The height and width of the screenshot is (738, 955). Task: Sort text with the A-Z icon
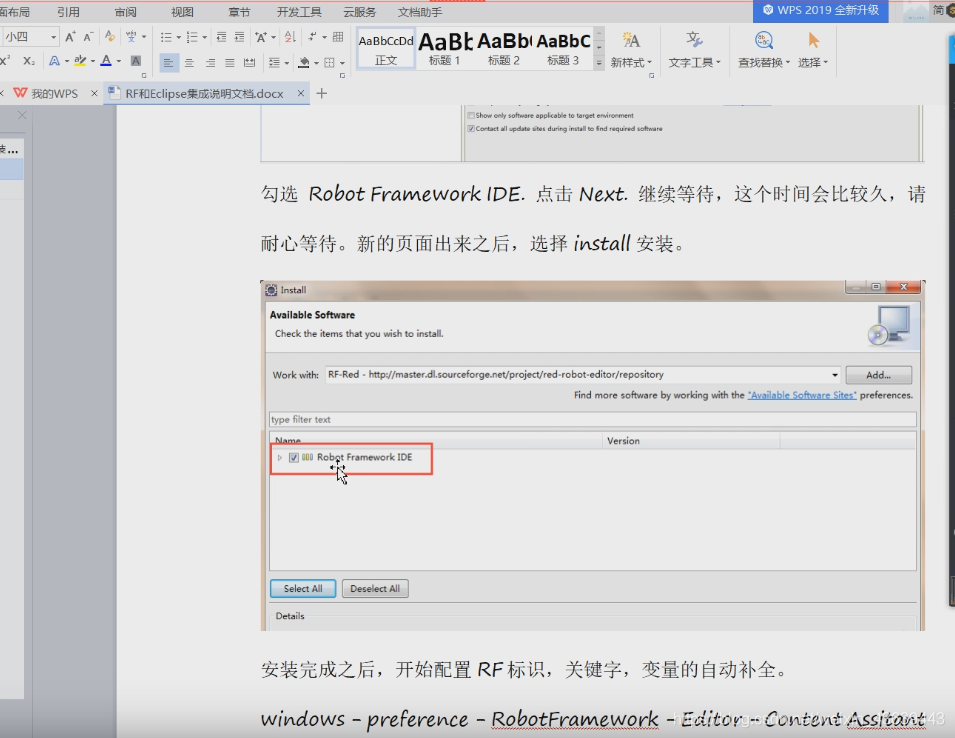tap(291, 37)
